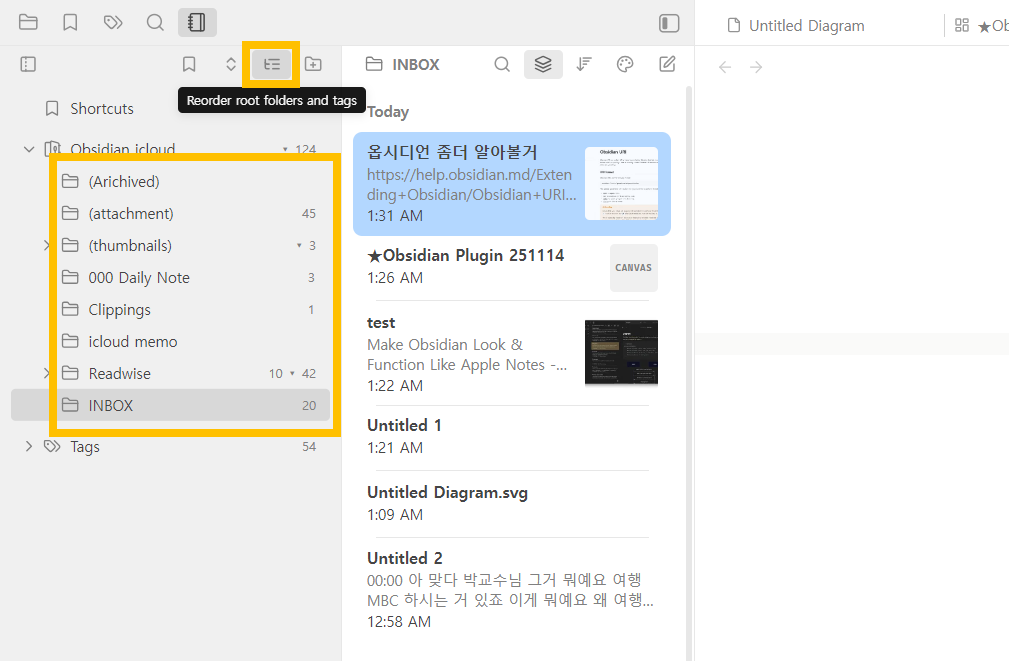
Task: Toggle single pane layout icon
Action: (28, 64)
